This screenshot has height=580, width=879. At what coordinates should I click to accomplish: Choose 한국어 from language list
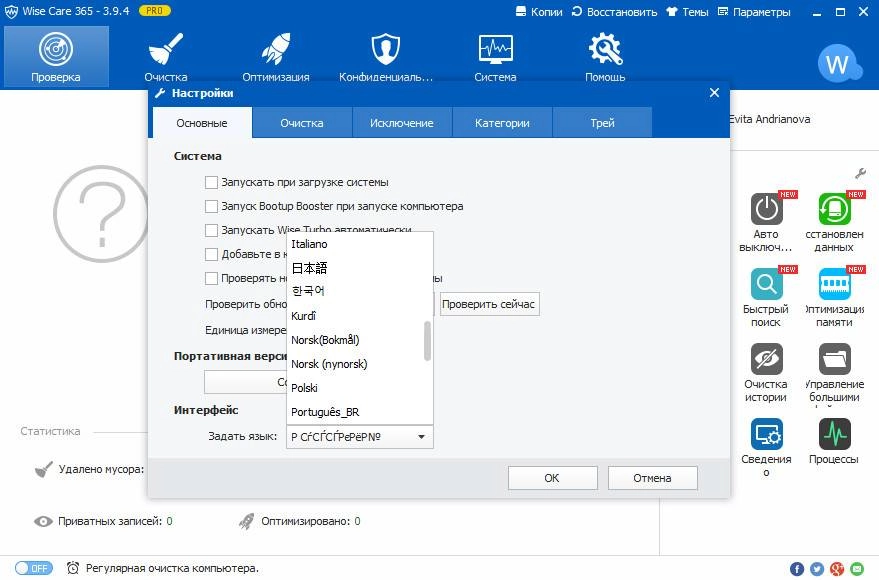tap(360, 291)
